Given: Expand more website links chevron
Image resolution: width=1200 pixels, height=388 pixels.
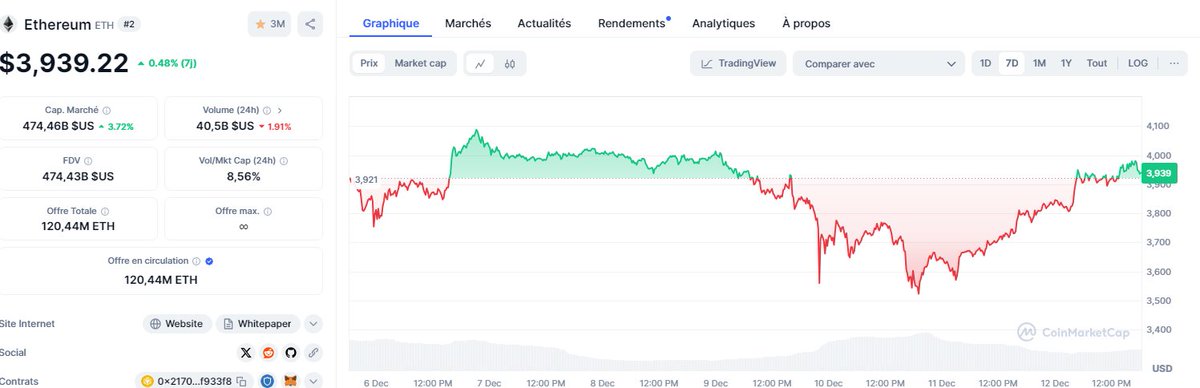Looking at the screenshot, I should [313, 324].
